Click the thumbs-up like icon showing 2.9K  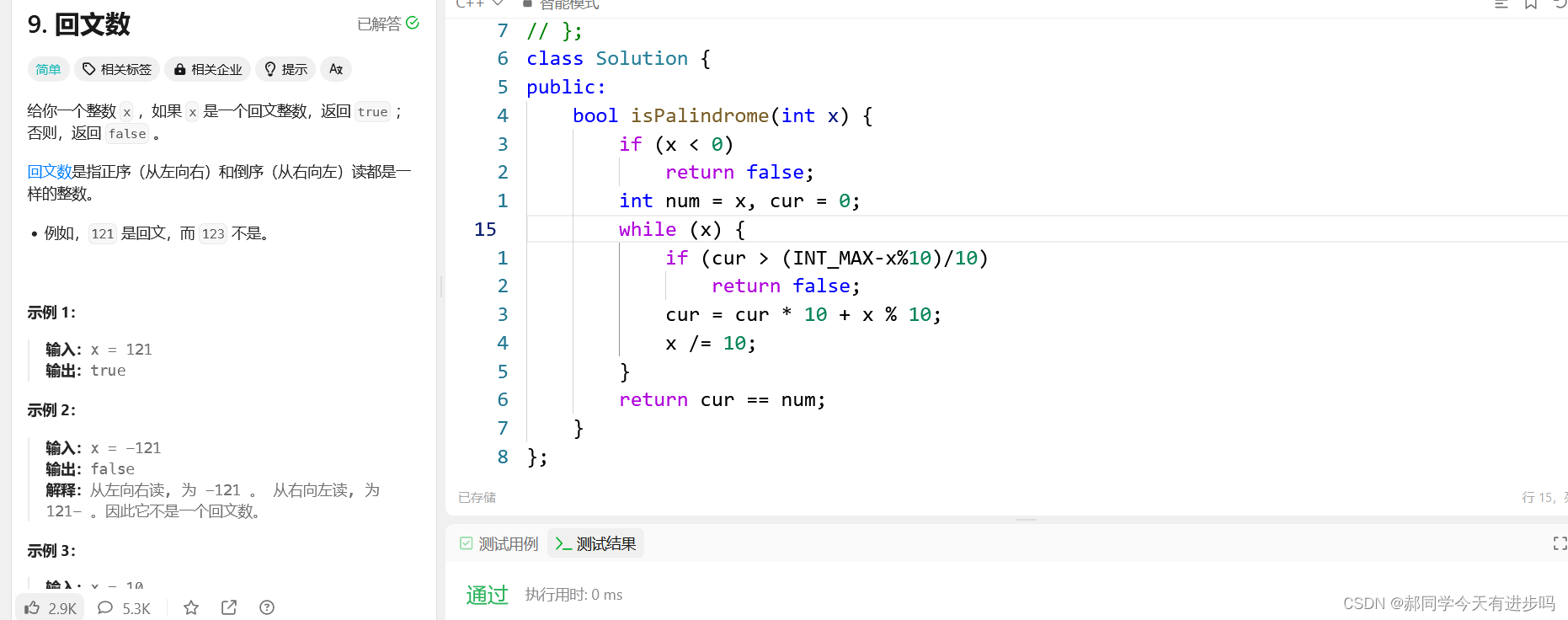(32, 607)
